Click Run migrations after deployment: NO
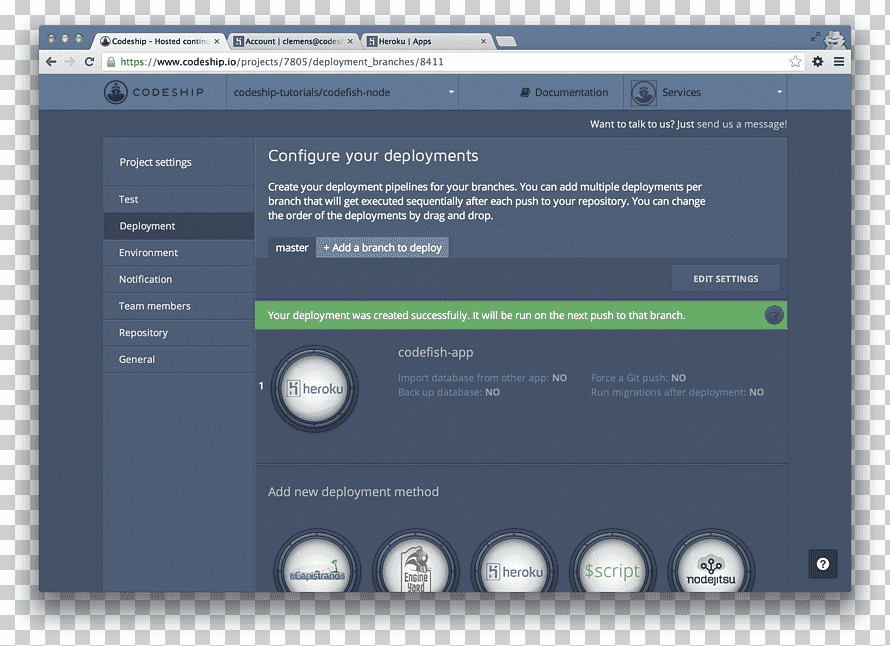 pyautogui.click(x=677, y=392)
